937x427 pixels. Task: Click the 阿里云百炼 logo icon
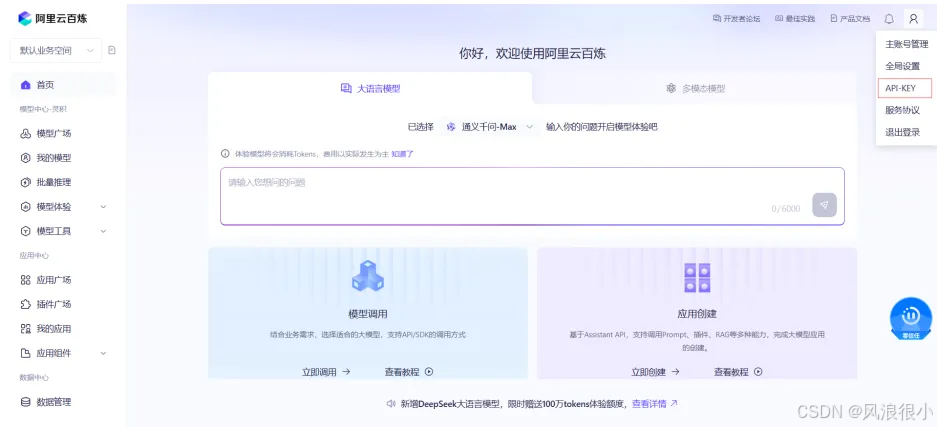[25, 19]
